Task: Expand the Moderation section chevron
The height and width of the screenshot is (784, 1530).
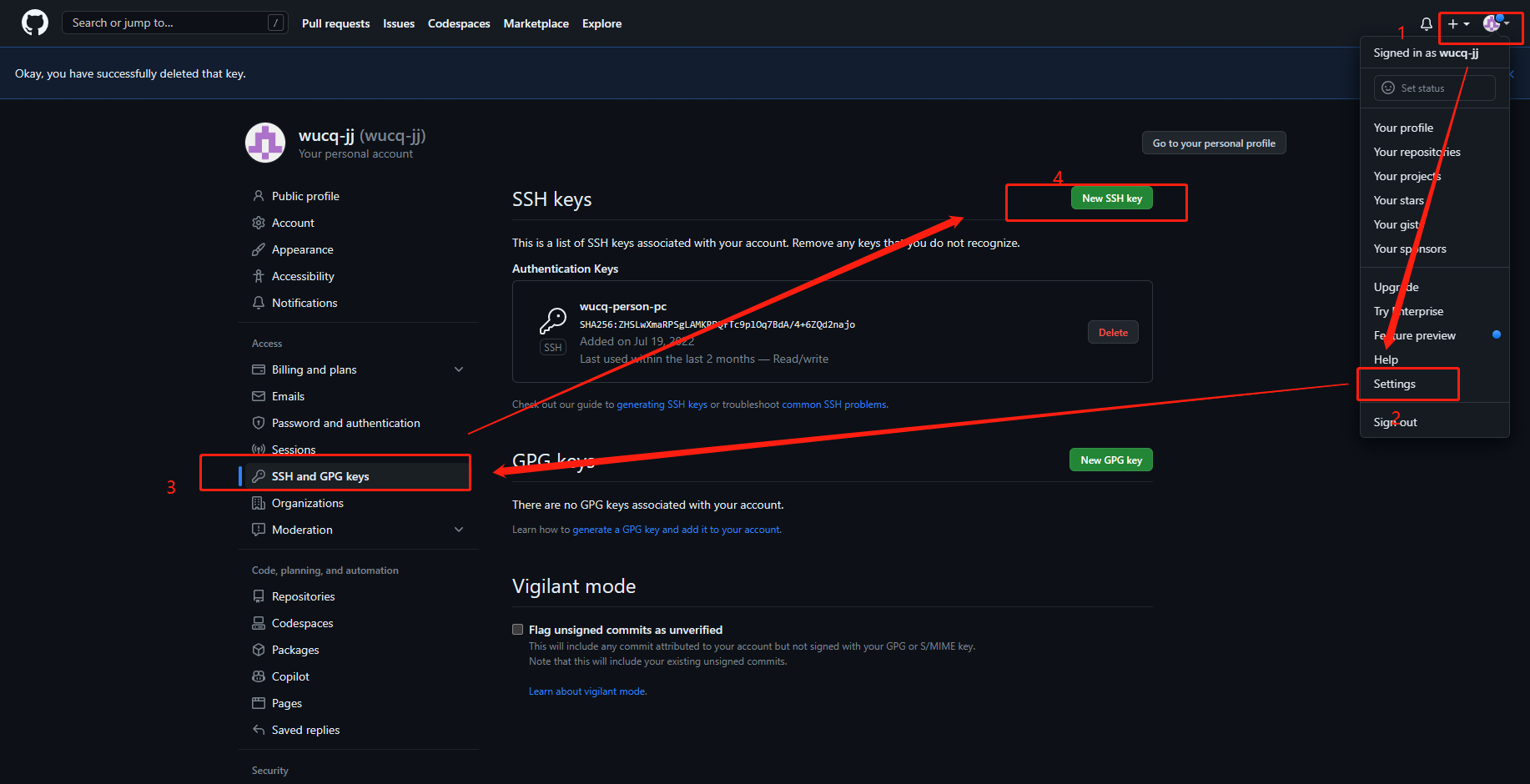Action: click(x=459, y=530)
